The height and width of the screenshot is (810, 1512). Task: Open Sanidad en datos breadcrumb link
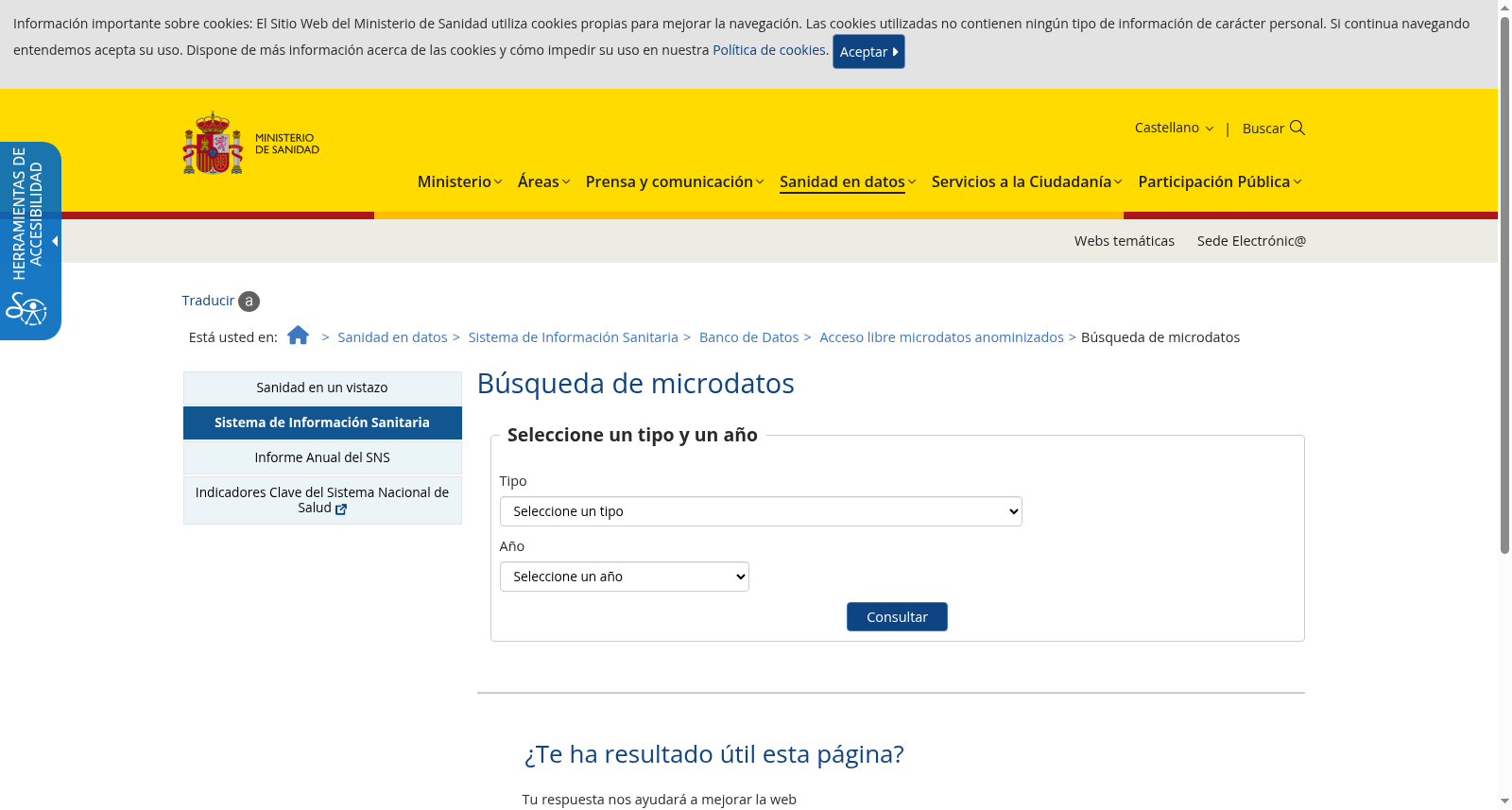(x=392, y=337)
